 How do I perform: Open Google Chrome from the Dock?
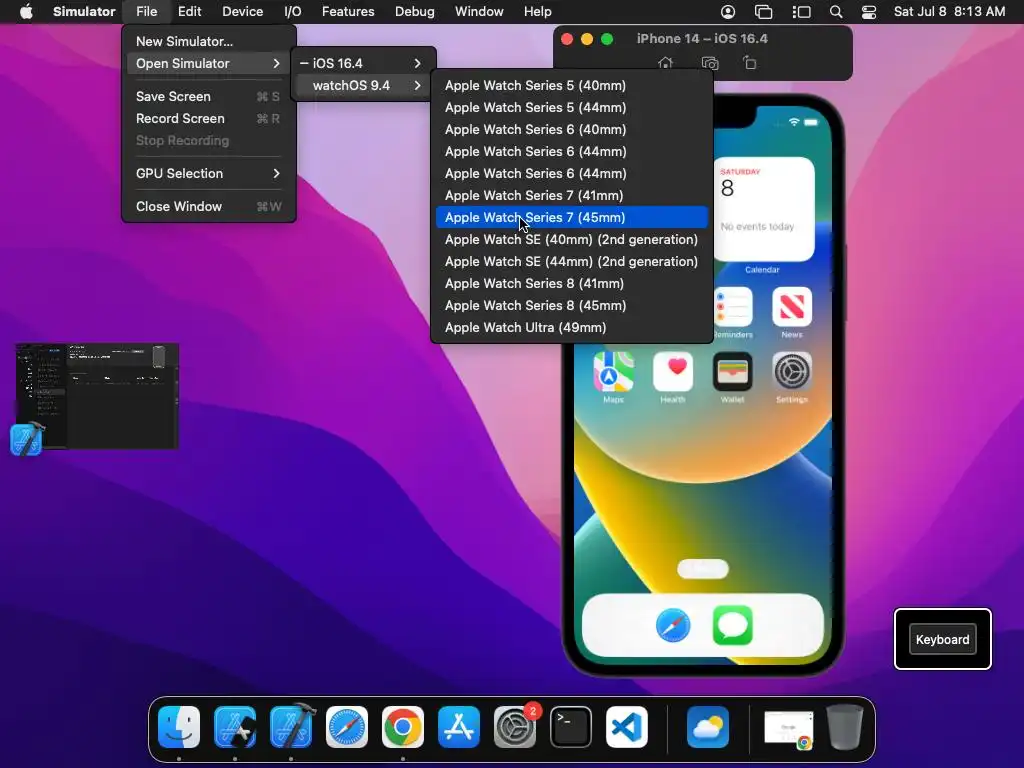point(403,727)
